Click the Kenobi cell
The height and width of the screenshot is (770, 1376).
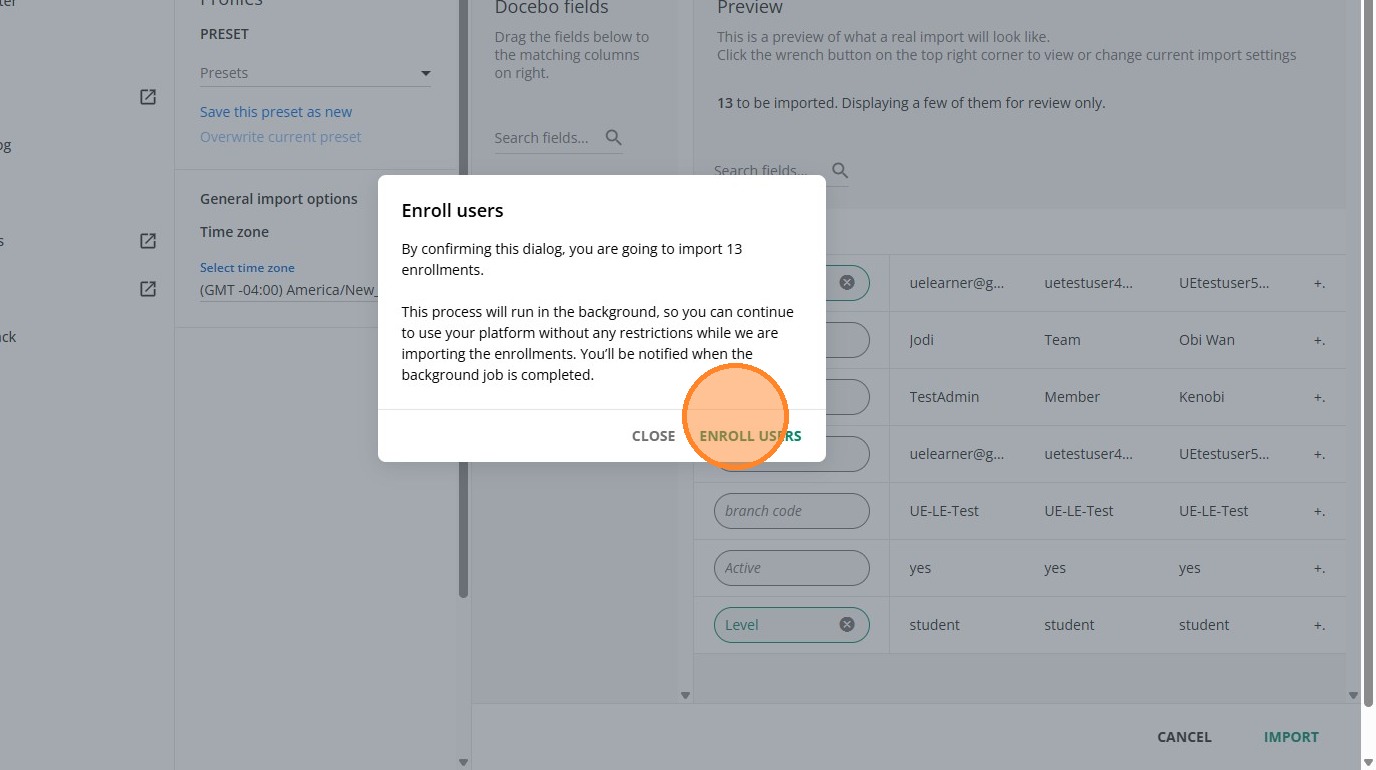pos(1202,397)
